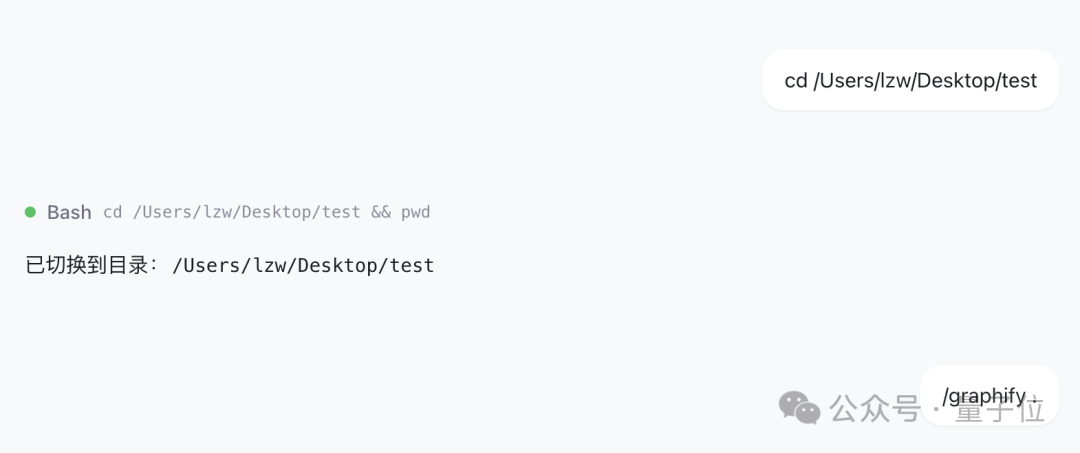Click the dot separator in the watermark
Screen dimensions: 1080x453
(936, 409)
